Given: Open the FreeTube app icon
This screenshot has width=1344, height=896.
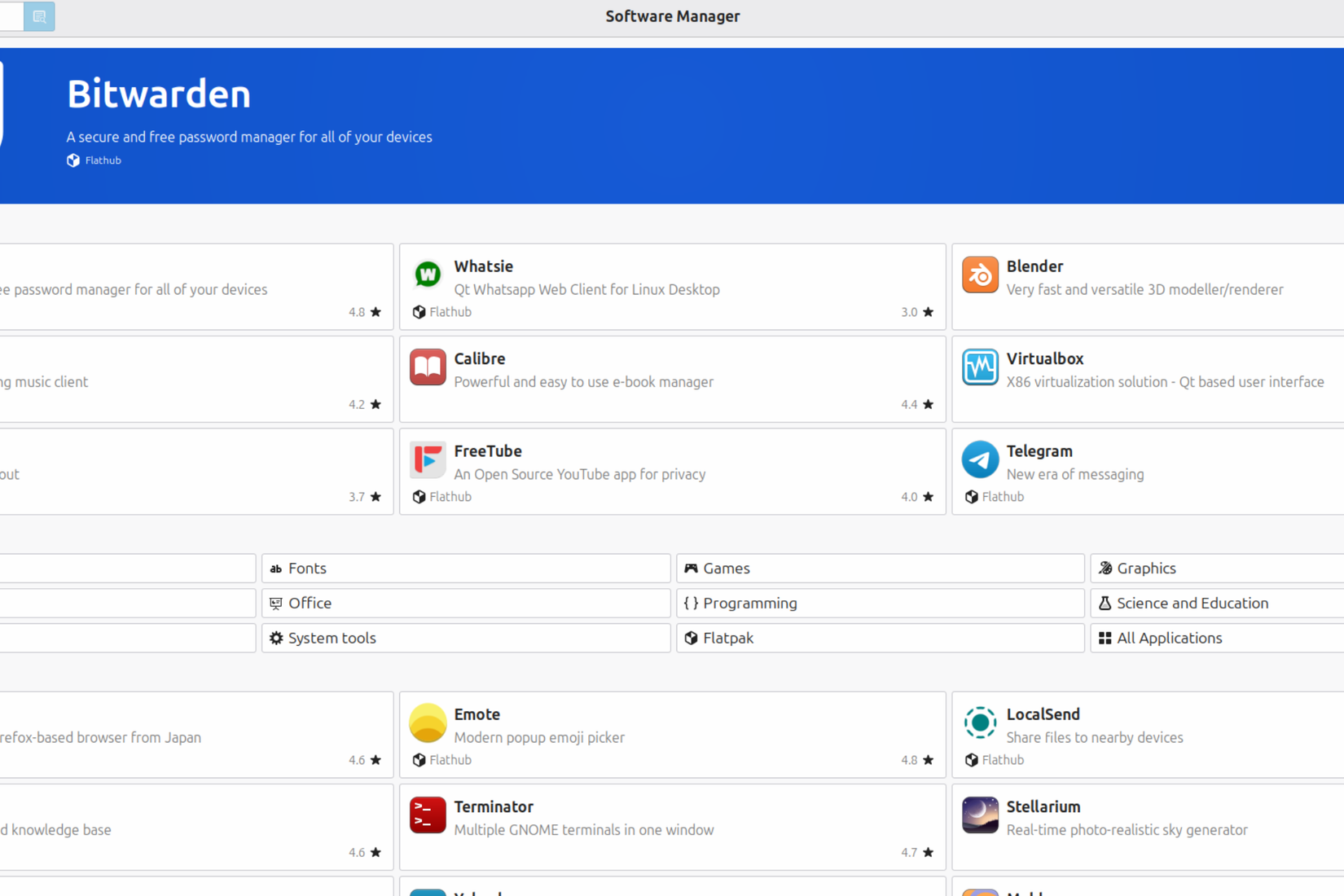Looking at the screenshot, I should (x=428, y=459).
